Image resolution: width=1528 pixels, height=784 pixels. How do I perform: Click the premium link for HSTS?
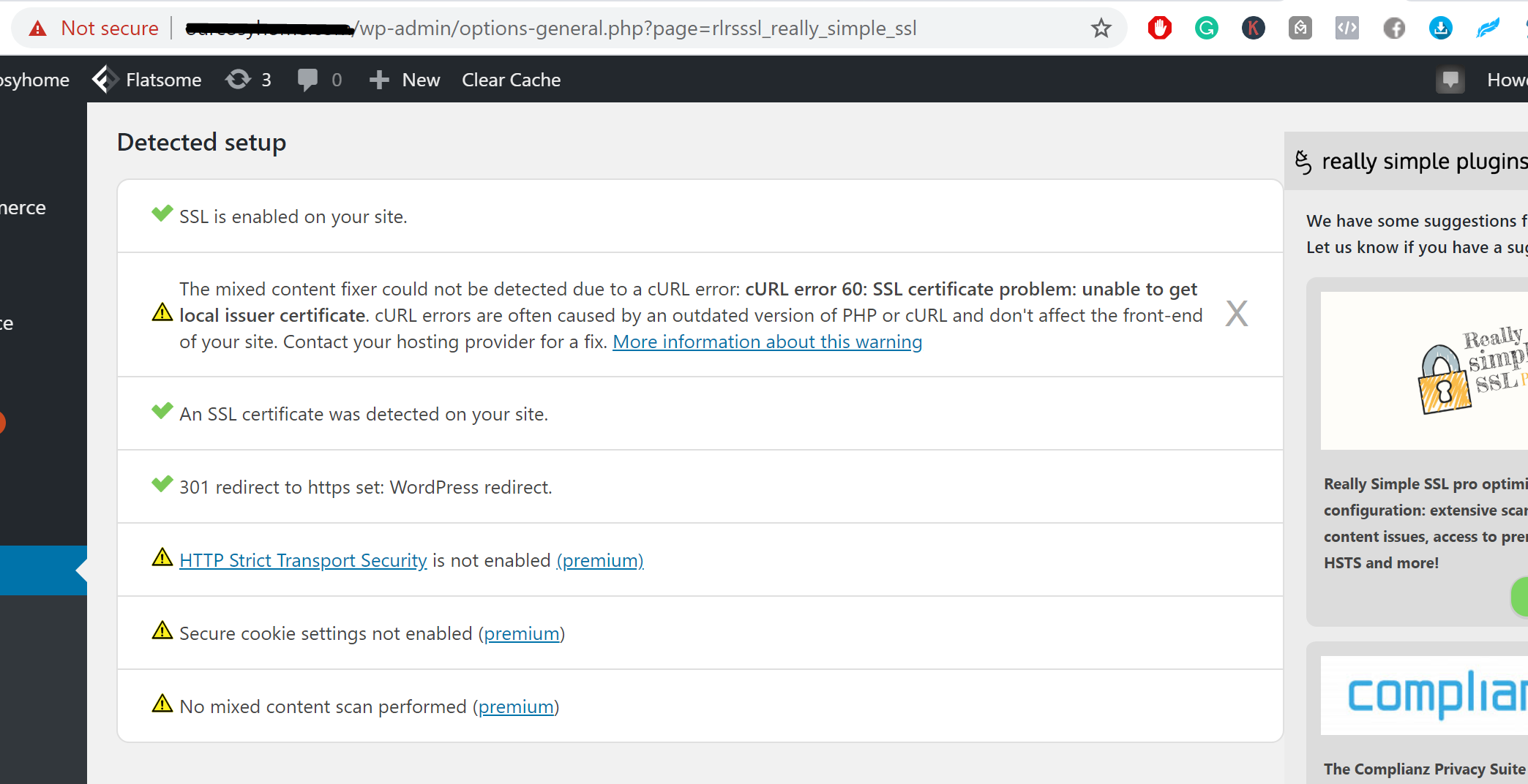pos(600,560)
